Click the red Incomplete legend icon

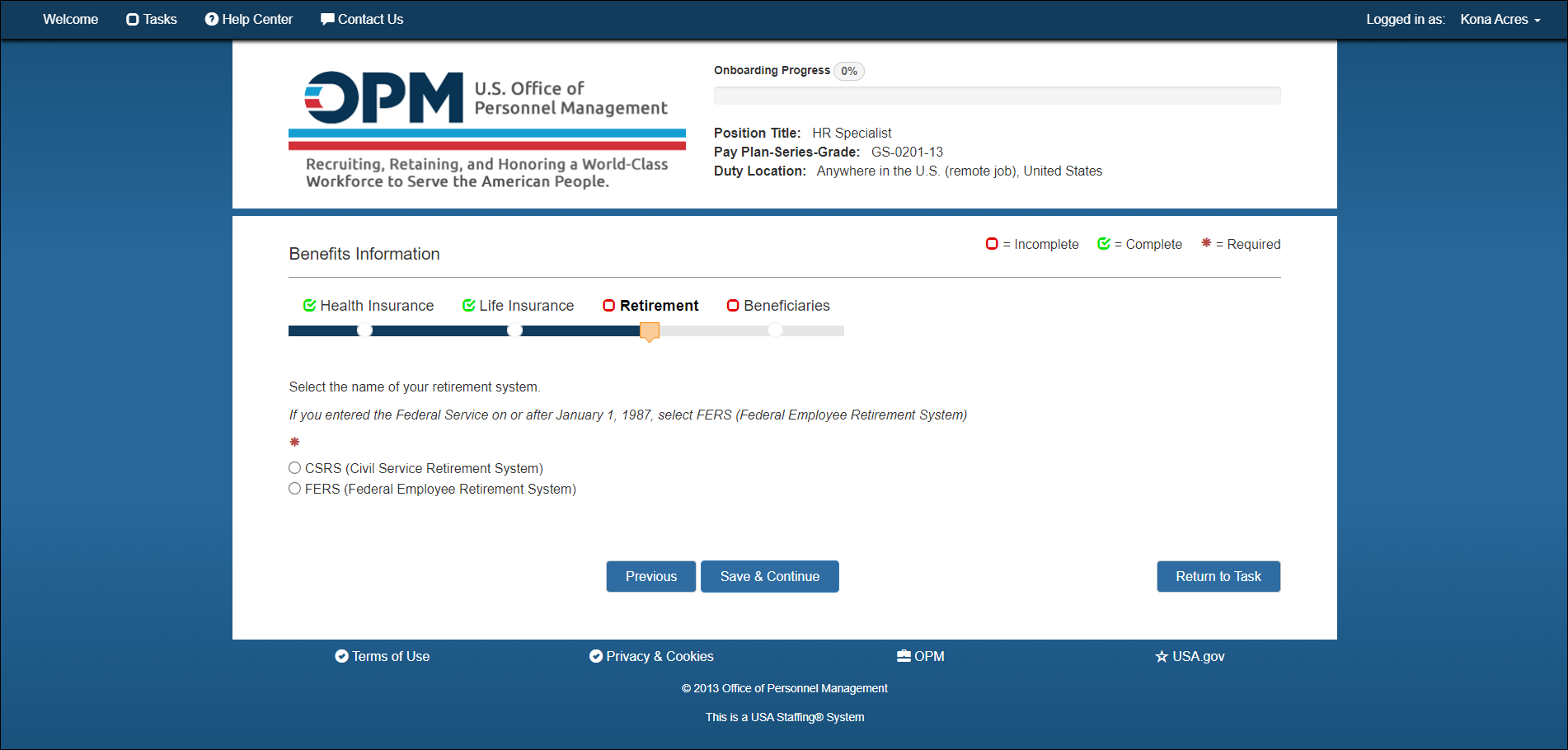pyautogui.click(x=992, y=244)
